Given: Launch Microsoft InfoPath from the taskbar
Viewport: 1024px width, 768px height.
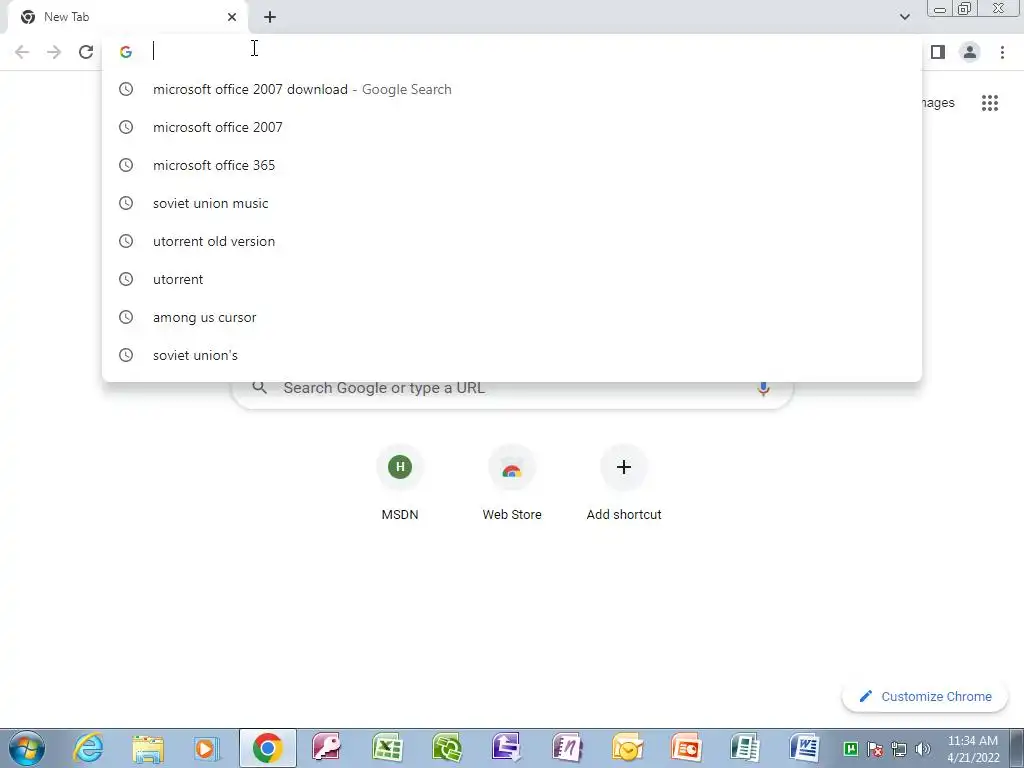Looking at the screenshot, I should [507, 748].
